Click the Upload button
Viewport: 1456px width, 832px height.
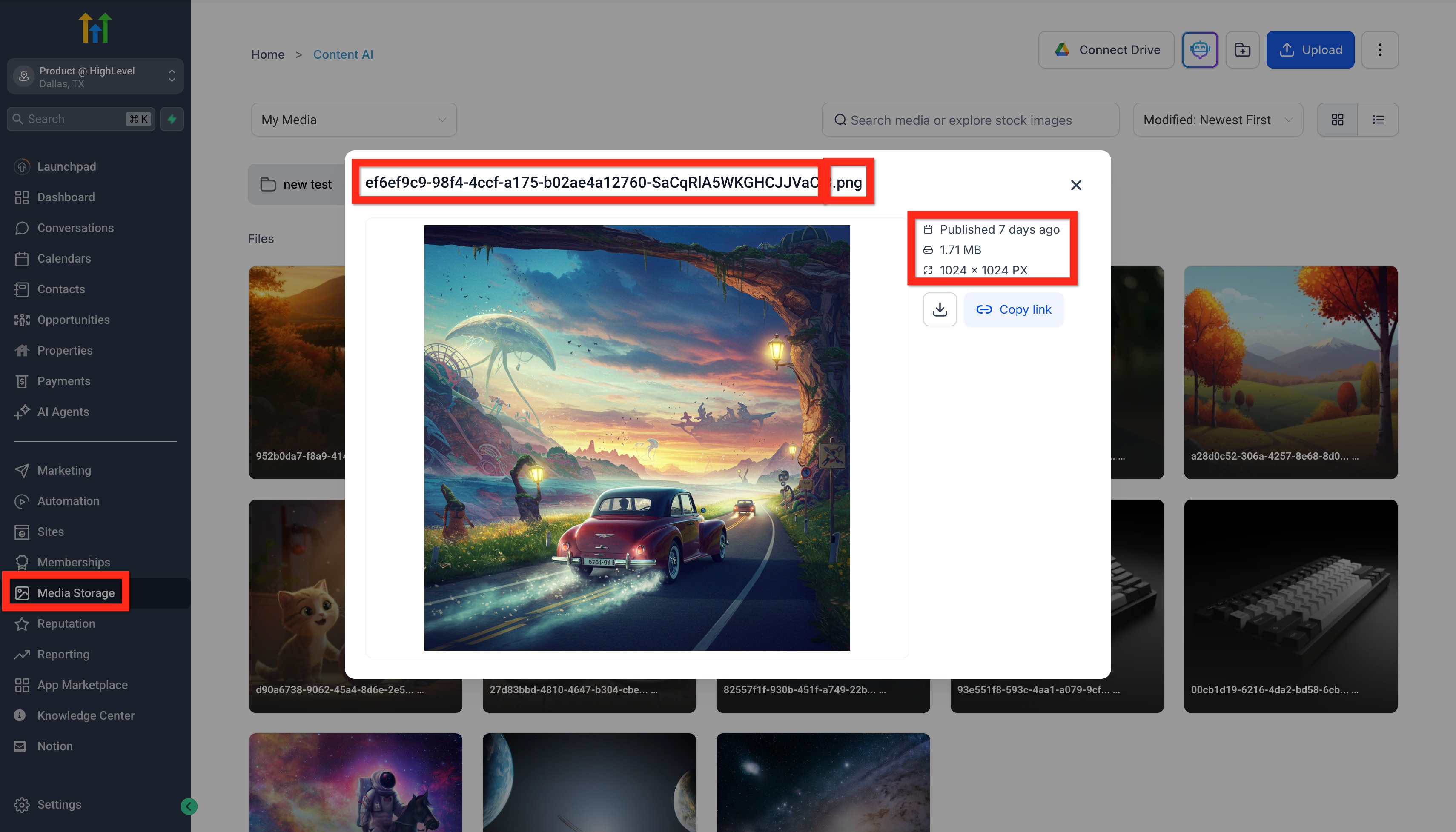(x=1310, y=50)
